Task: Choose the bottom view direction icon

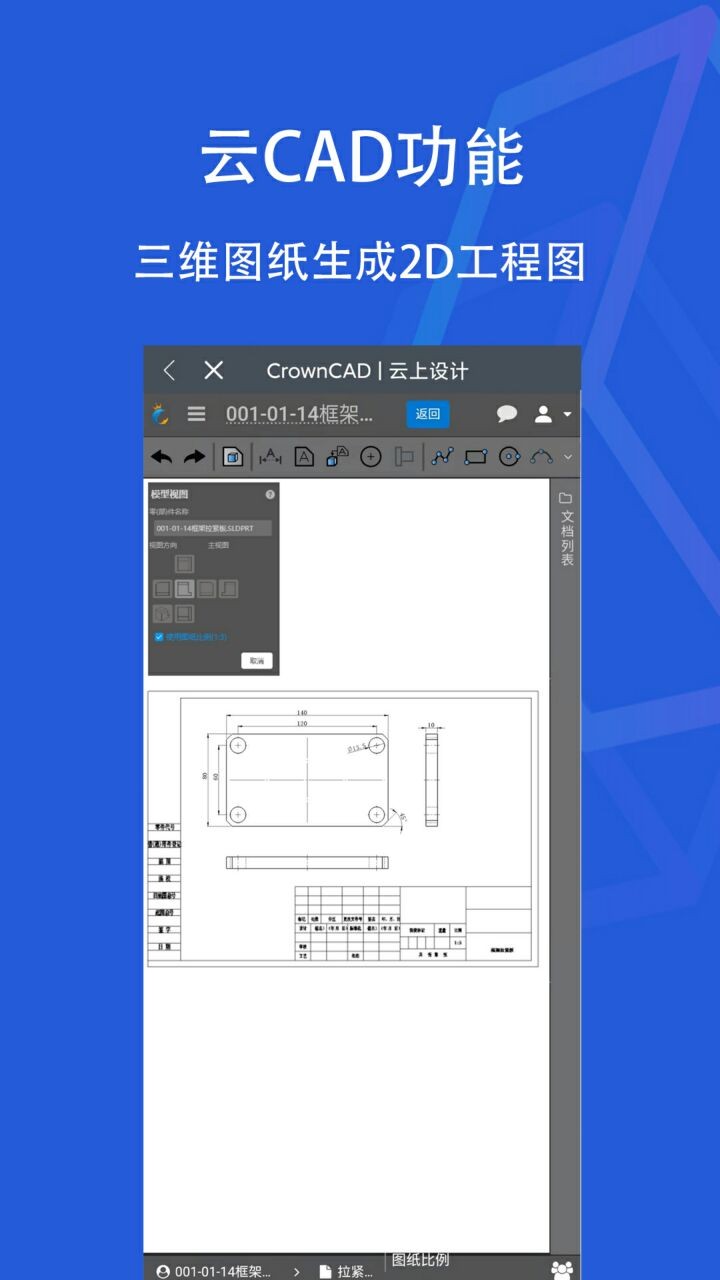Action: 185,614
